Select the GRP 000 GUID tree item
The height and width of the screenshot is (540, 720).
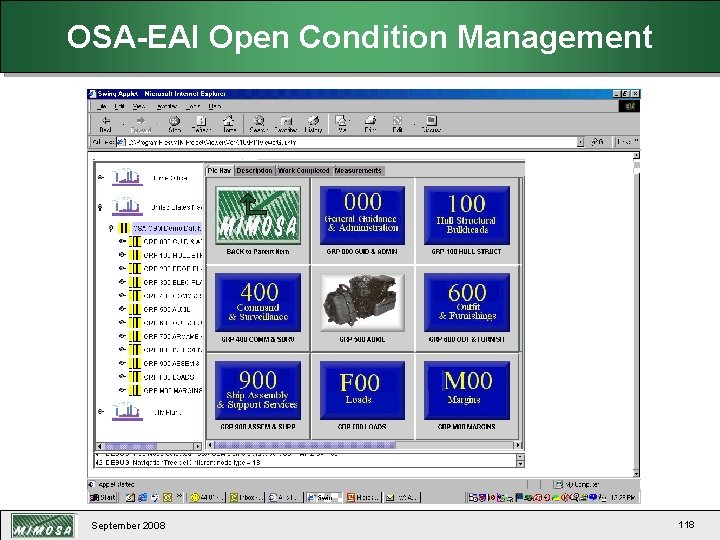tap(172, 241)
